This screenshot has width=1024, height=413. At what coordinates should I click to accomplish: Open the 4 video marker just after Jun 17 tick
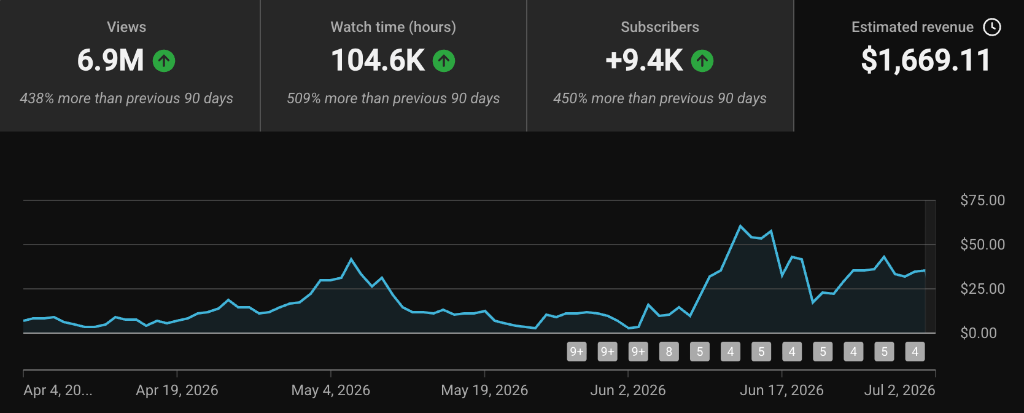coord(792,352)
